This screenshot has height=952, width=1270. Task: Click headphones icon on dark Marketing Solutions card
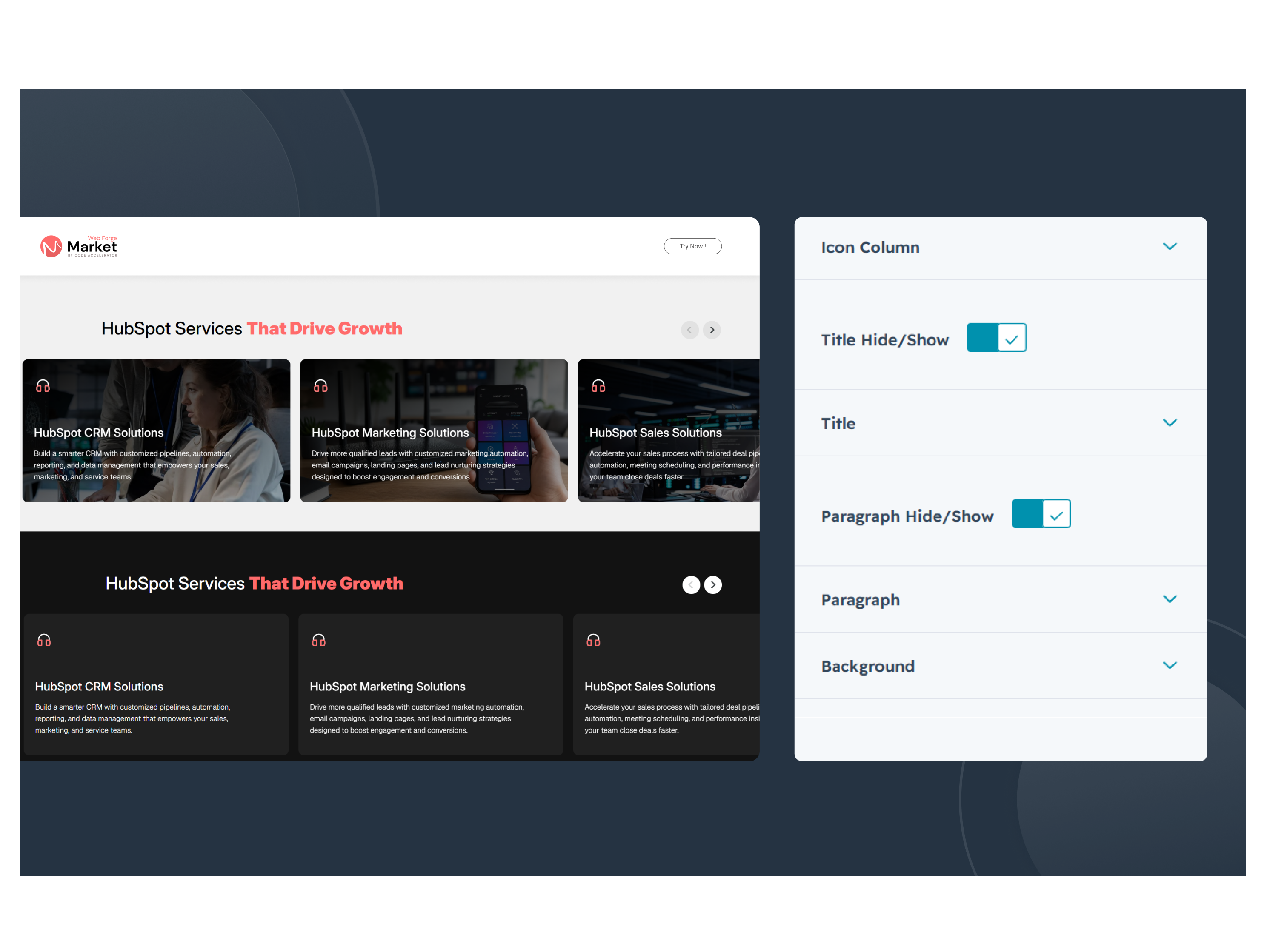pos(319,640)
